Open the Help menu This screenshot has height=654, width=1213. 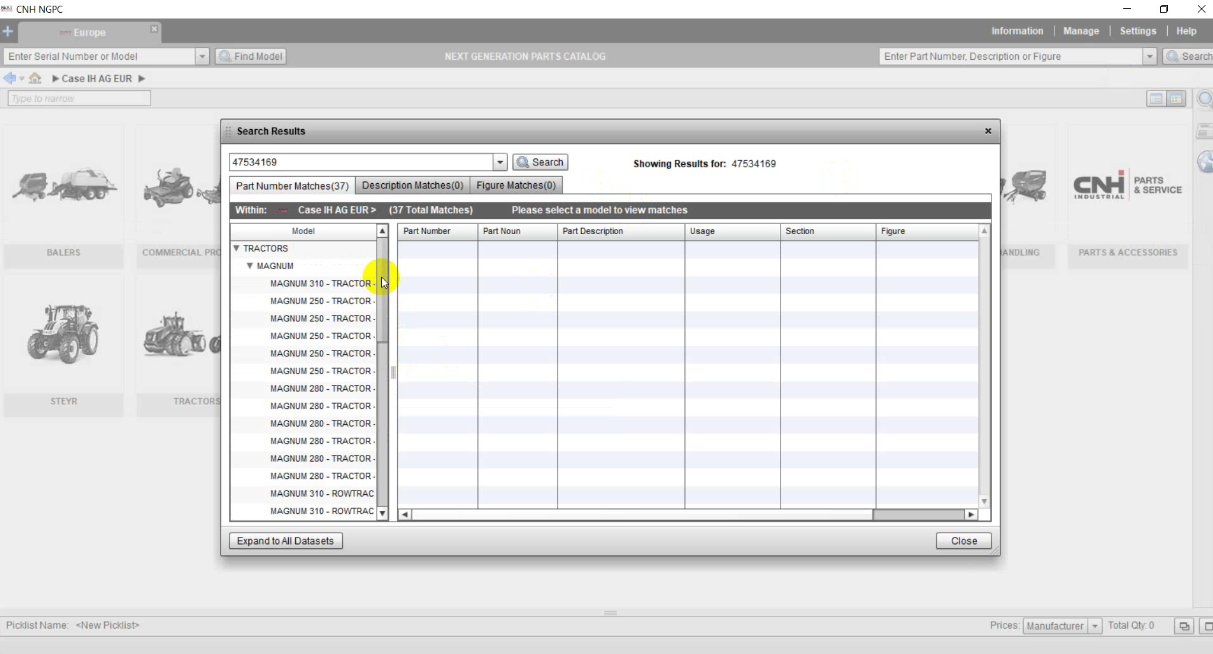1186,31
